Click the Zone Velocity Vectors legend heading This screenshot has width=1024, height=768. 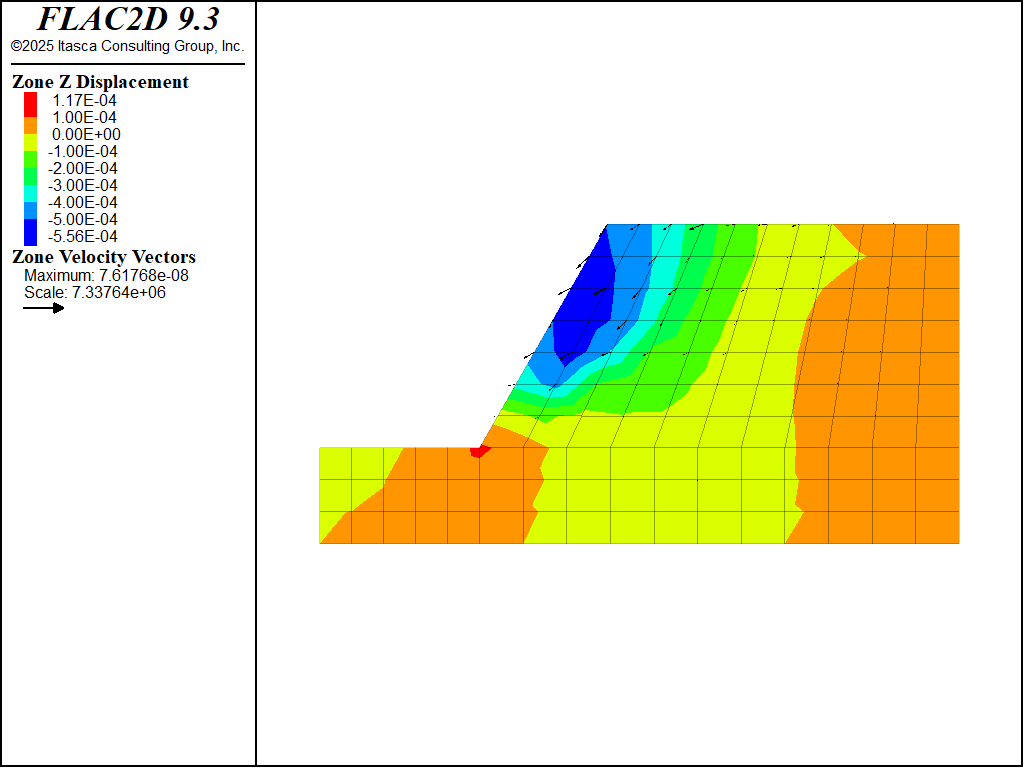(x=104, y=257)
